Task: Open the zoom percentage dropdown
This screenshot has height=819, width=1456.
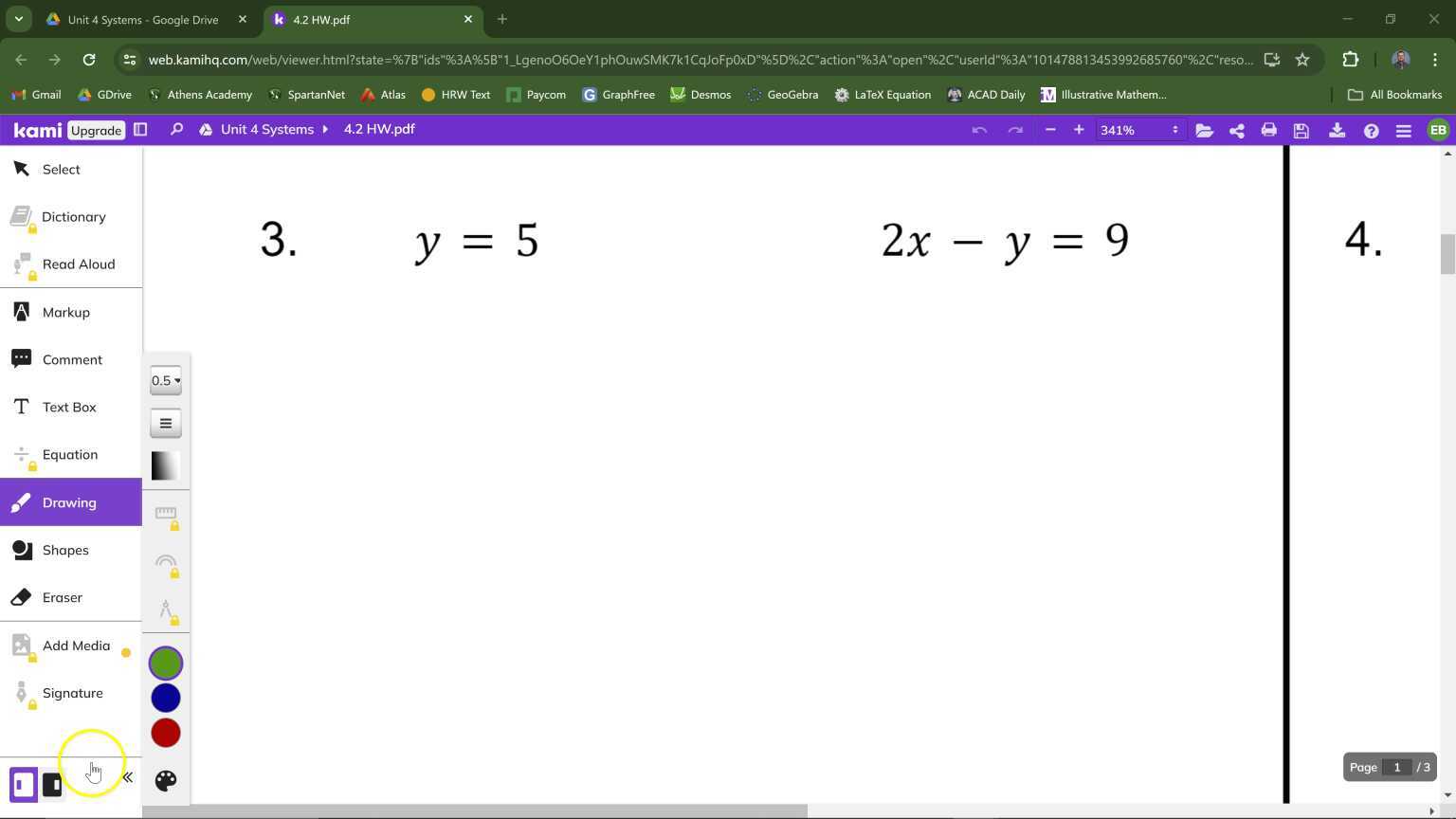Action: (1137, 130)
